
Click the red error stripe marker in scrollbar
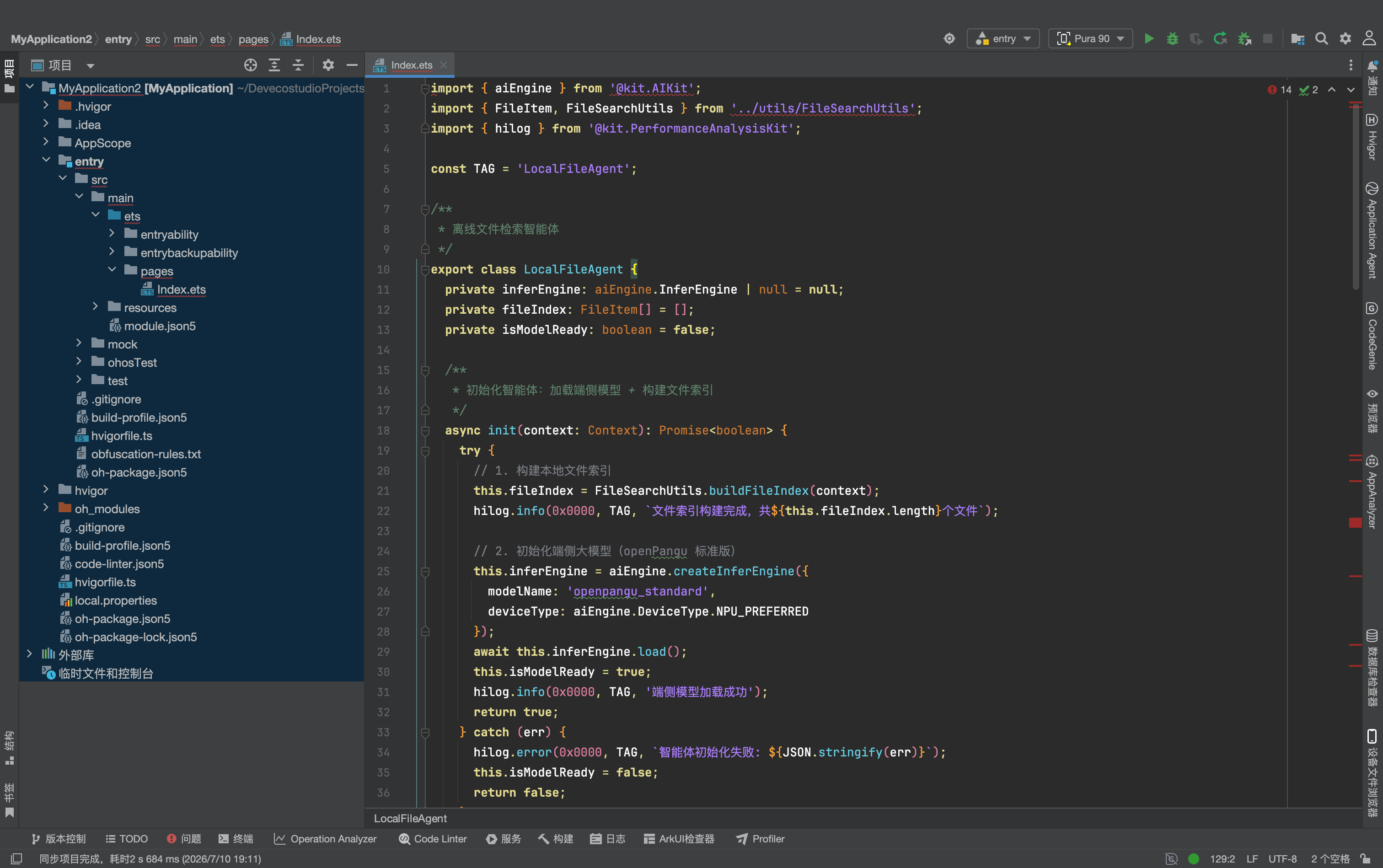tap(1355, 522)
